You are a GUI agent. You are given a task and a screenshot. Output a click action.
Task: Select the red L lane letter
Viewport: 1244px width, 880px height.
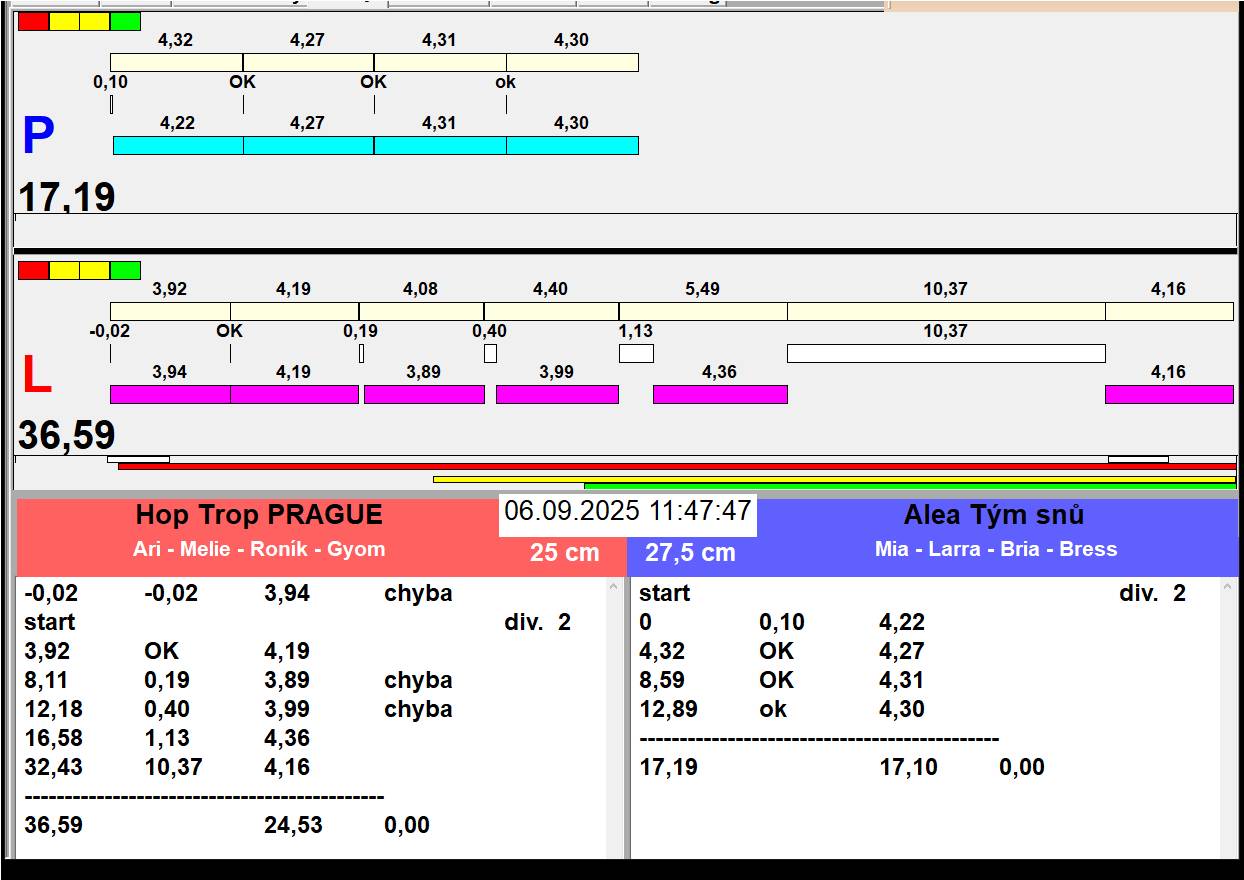pyautogui.click(x=36, y=376)
